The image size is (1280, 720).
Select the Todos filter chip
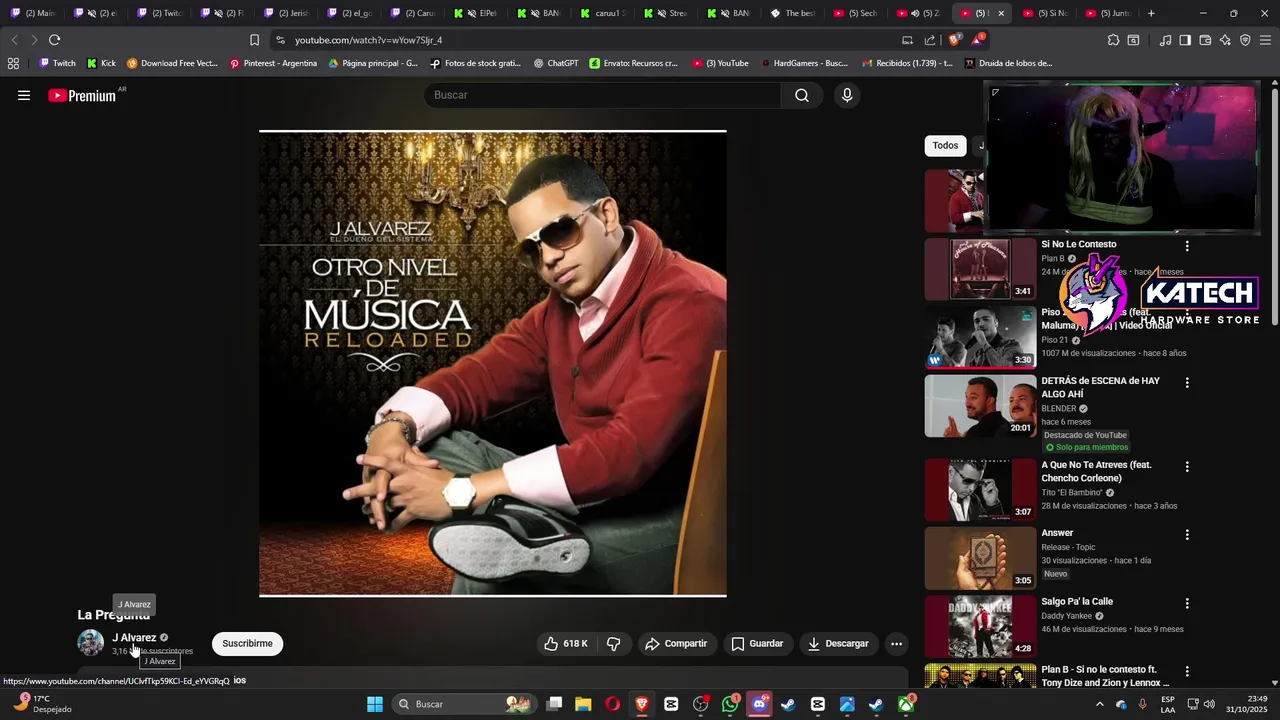pyautogui.click(x=945, y=146)
